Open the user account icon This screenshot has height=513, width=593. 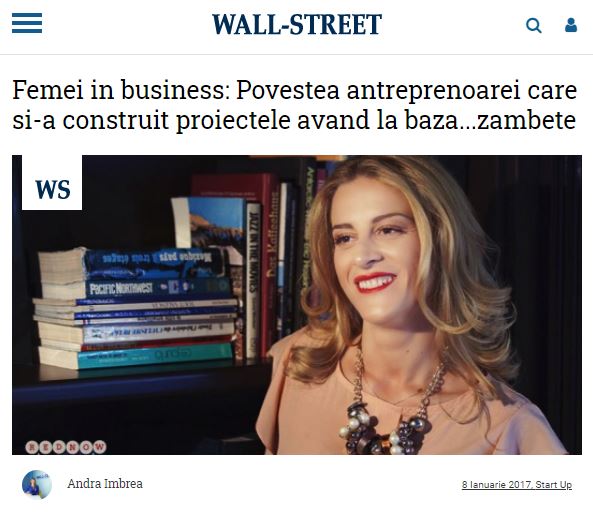571,25
